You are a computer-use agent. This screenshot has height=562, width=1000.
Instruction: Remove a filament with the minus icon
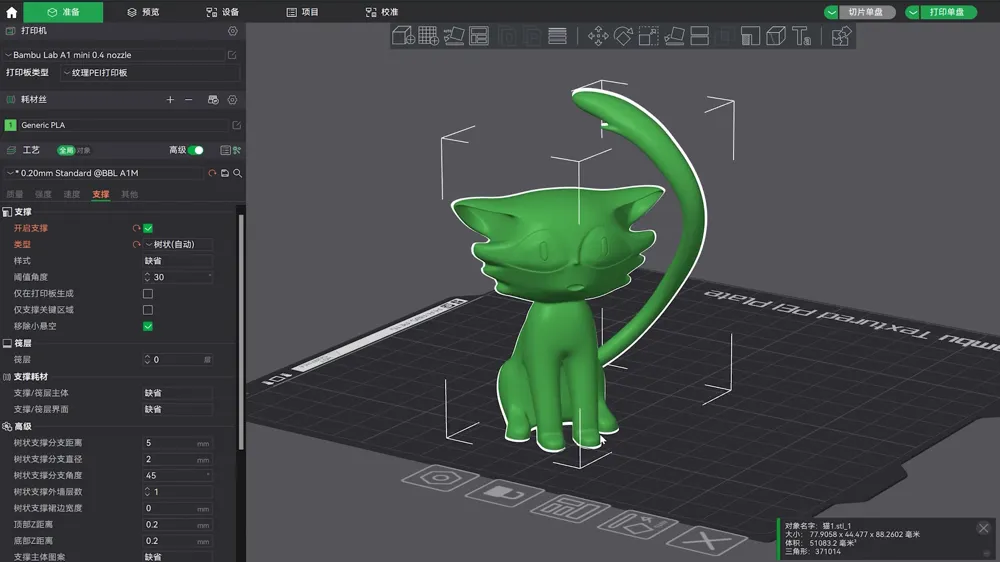pos(188,100)
